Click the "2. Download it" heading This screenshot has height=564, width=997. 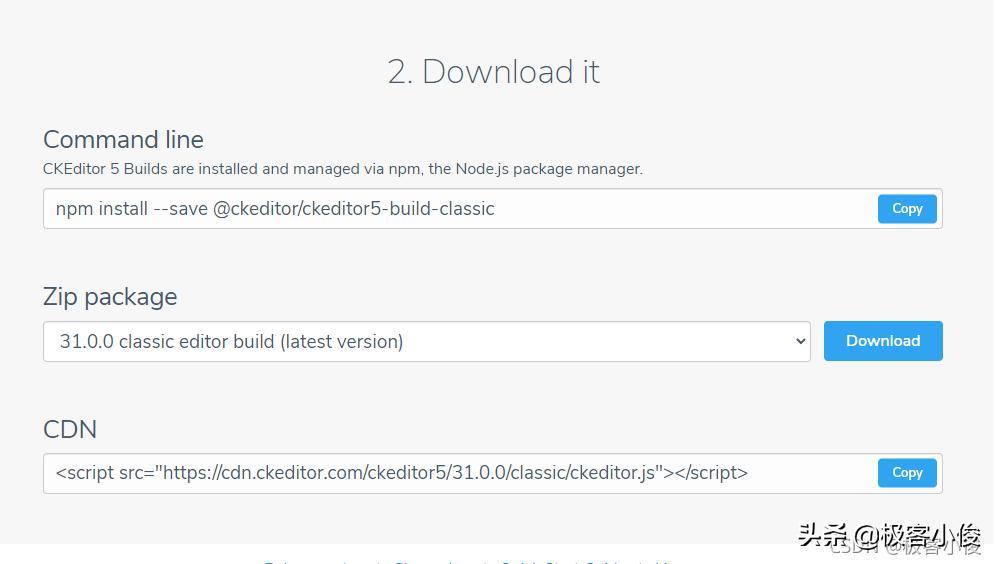tap(494, 72)
